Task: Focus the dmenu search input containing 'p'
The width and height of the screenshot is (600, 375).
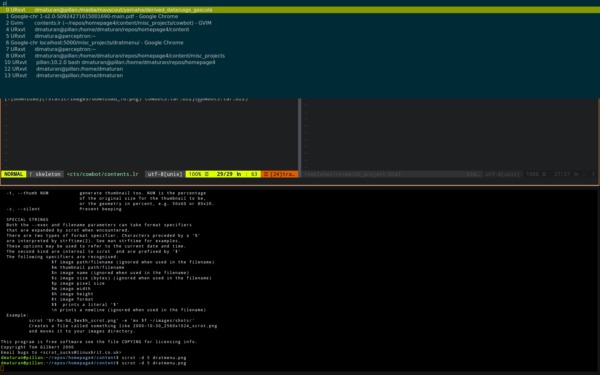Action: 300,3
